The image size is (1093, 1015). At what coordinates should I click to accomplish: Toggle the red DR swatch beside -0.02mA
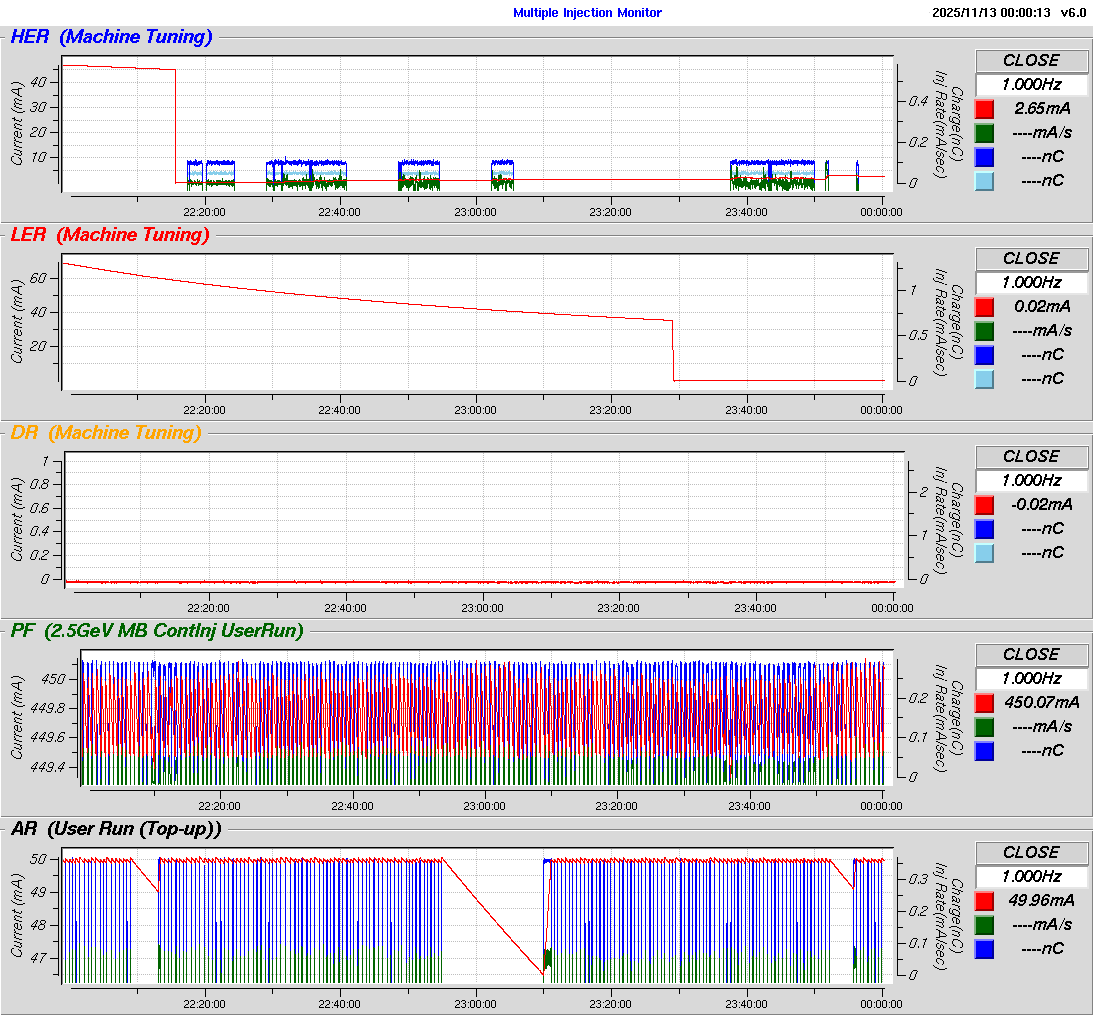click(985, 505)
